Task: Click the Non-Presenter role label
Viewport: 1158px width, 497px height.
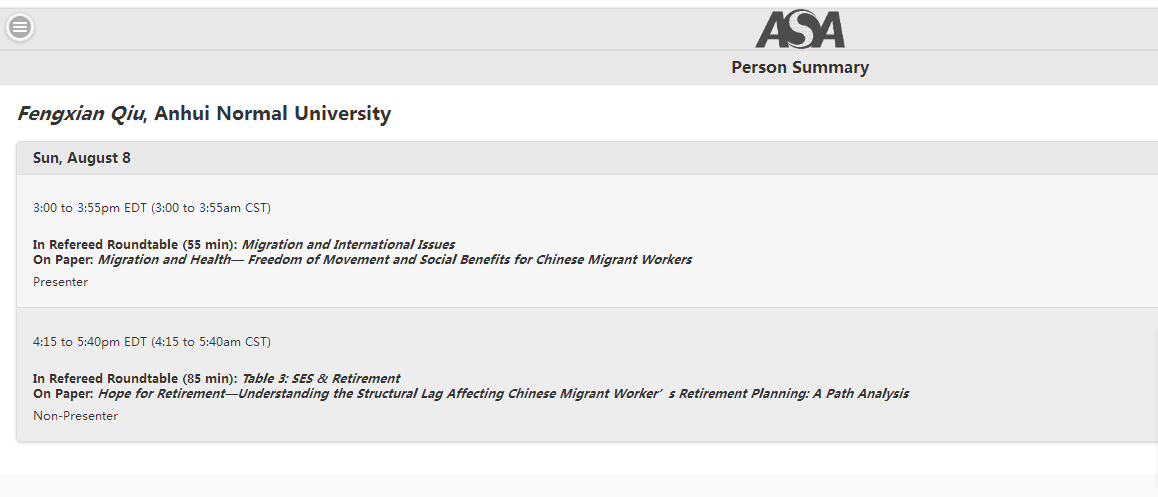Action: coord(75,416)
